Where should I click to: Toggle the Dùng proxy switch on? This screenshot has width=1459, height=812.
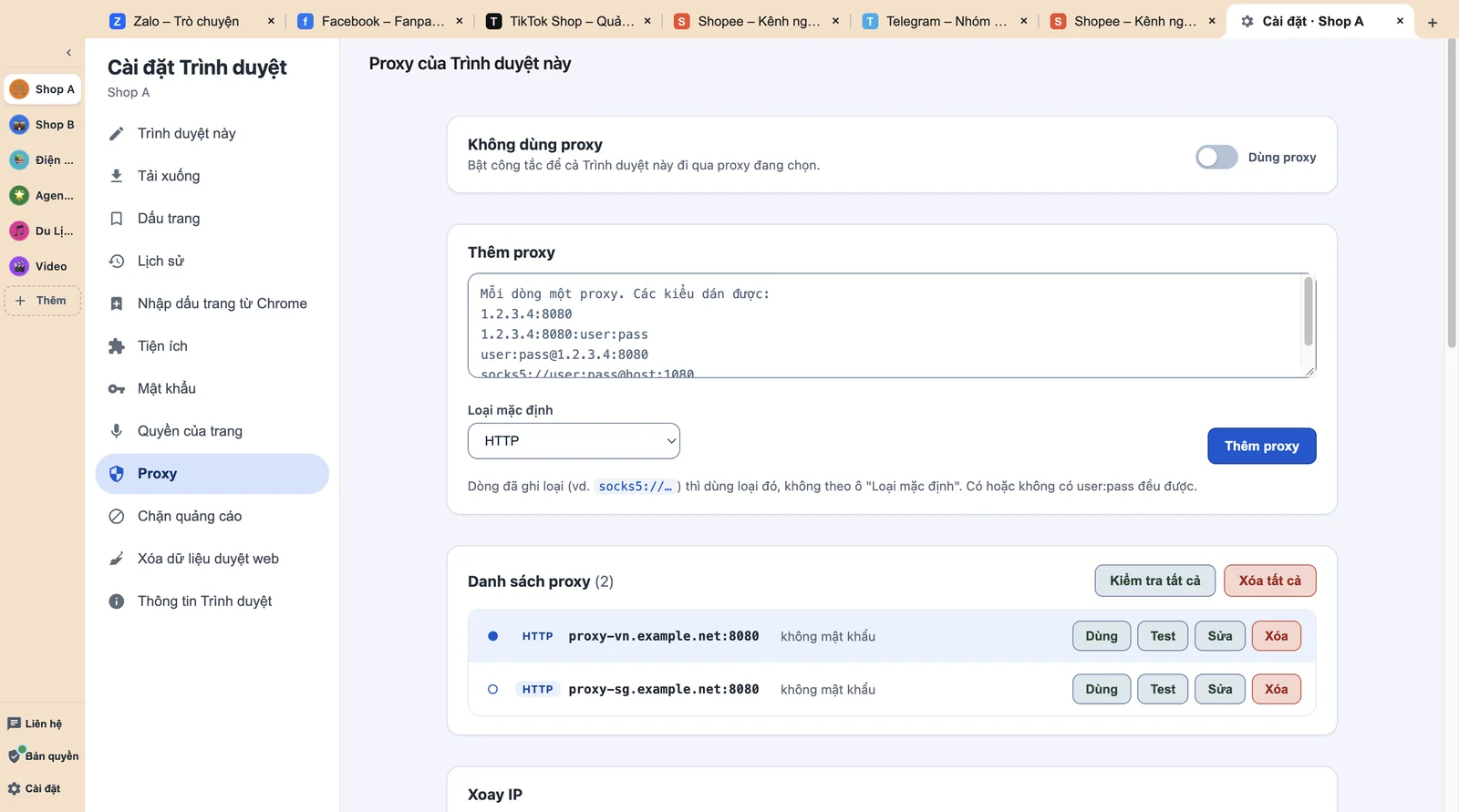[1216, 158]
